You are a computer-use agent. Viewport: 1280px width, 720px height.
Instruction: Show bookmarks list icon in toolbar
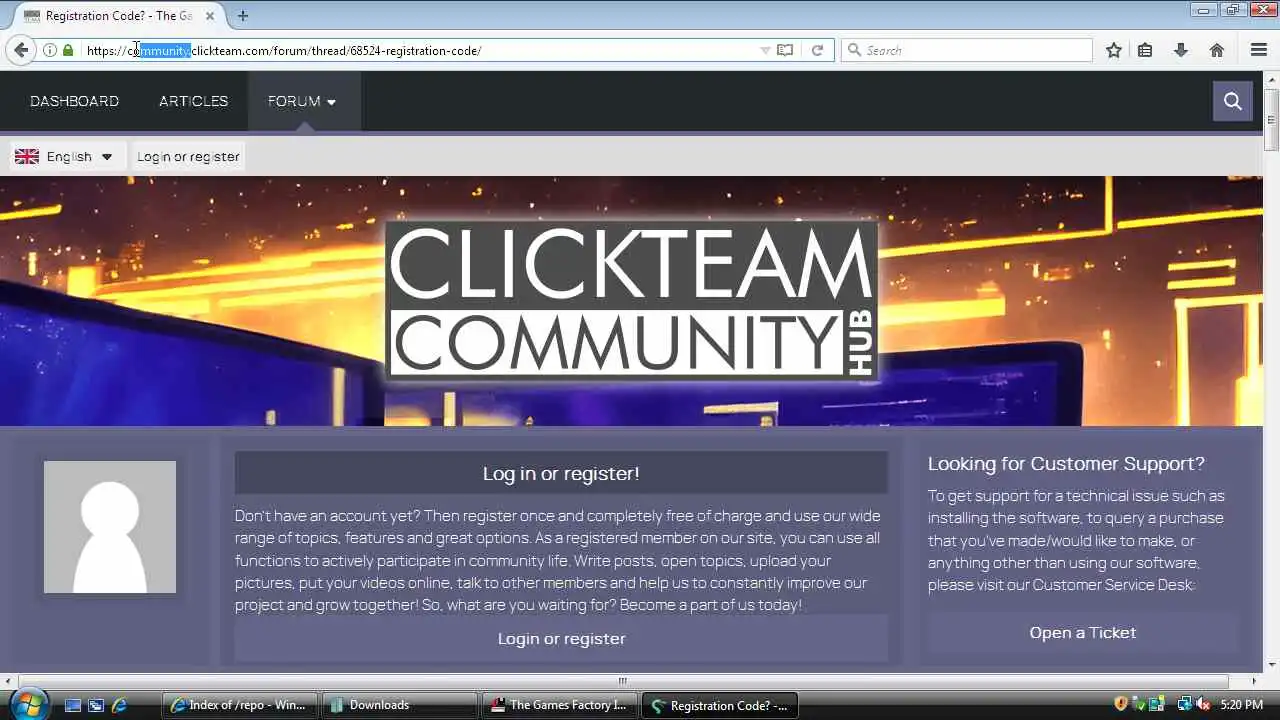tap(1146, 50)
